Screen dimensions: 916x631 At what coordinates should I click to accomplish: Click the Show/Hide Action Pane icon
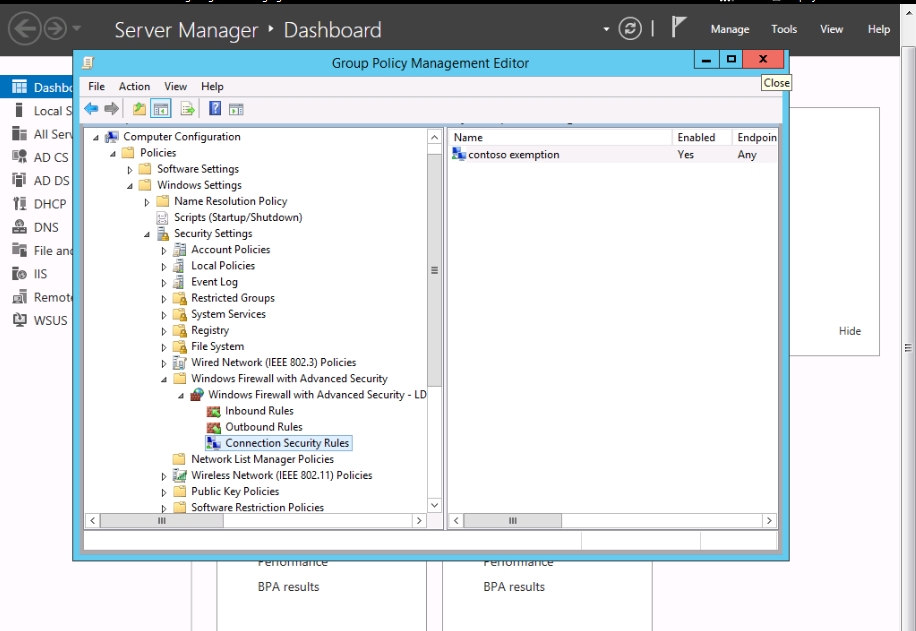(236, 109)
